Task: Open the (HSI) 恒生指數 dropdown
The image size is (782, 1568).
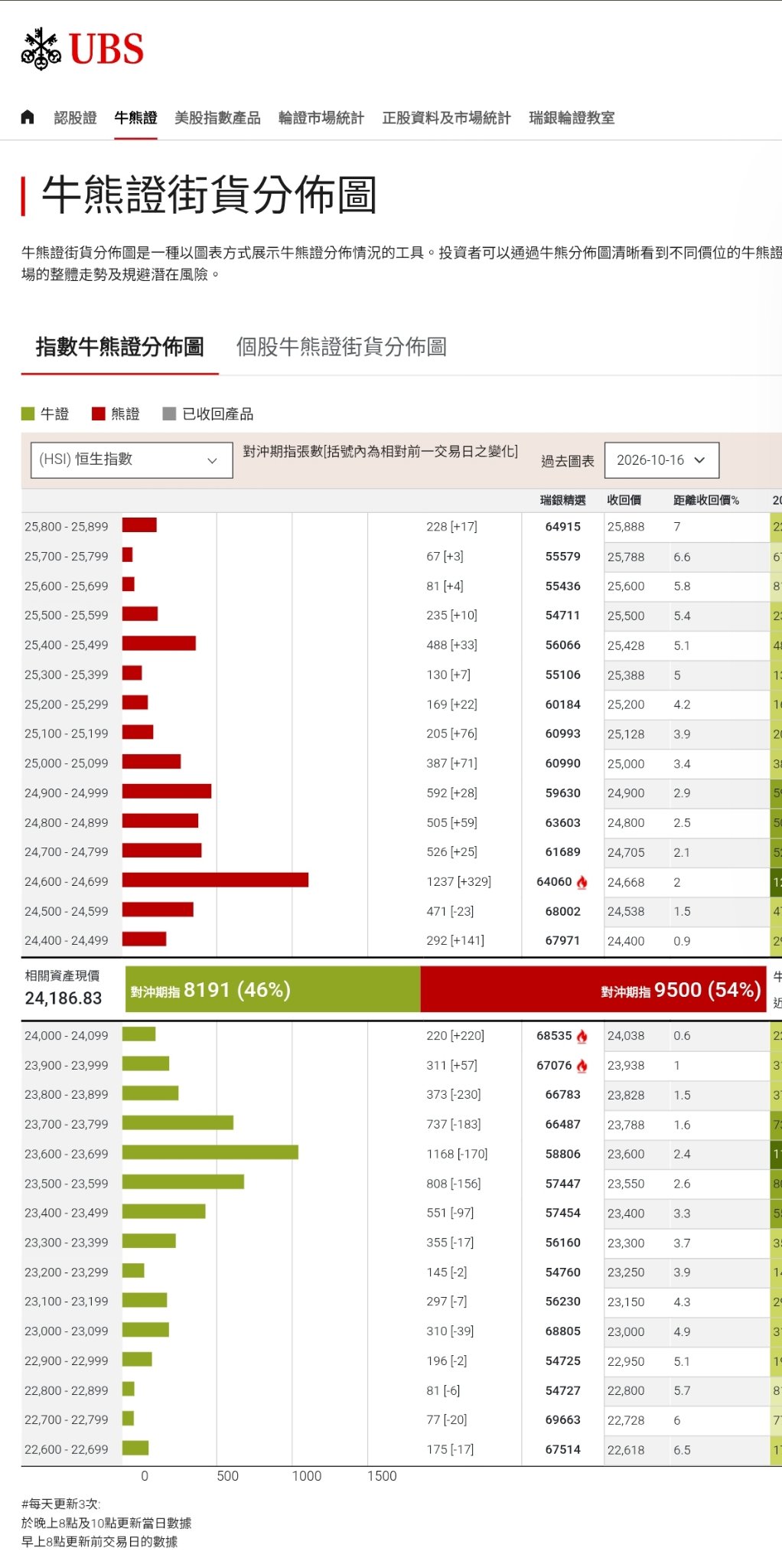Action: [132, 460]
